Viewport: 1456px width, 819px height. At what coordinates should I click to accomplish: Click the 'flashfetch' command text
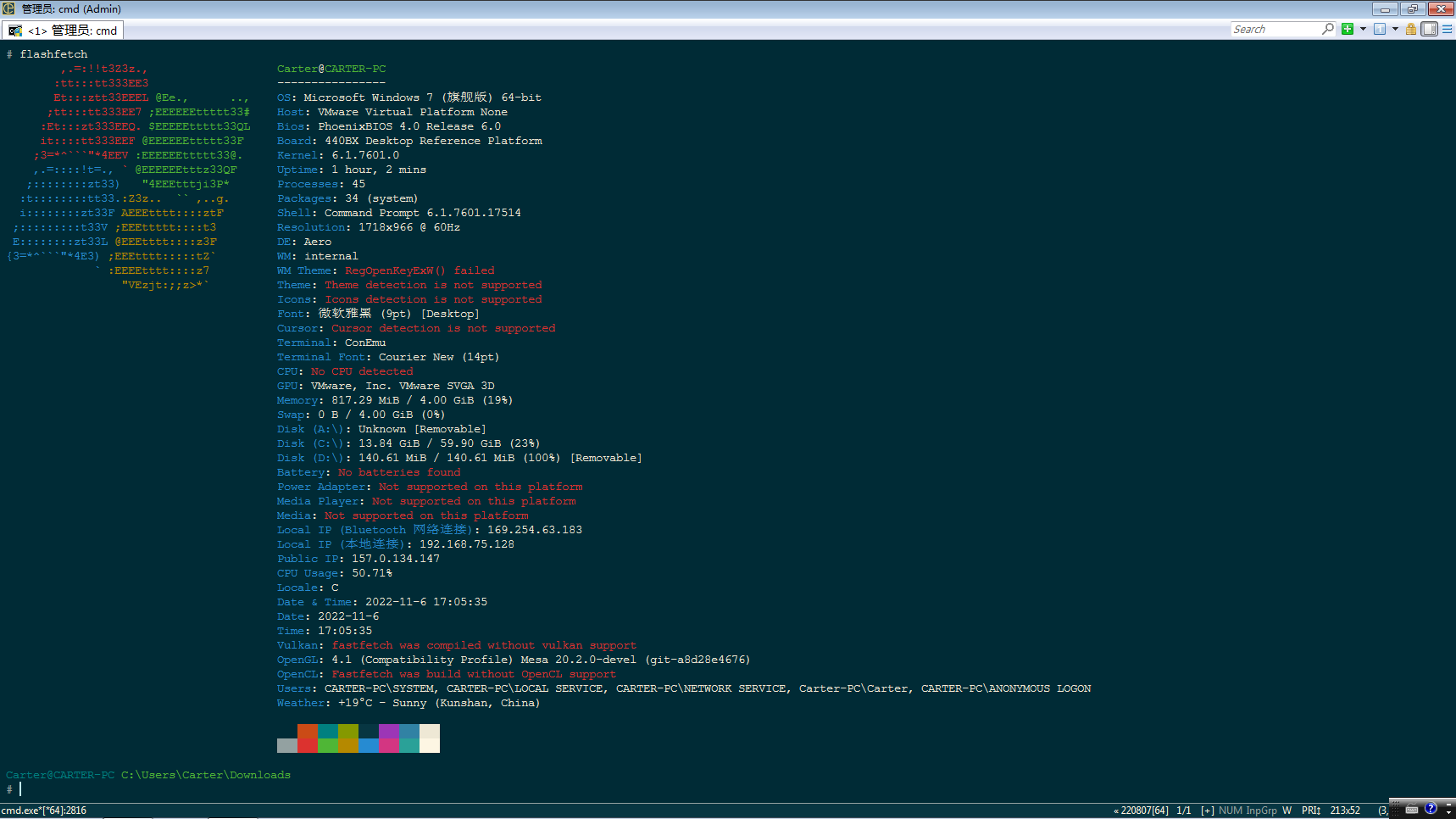pyautogui.click(x=53, y=54)
